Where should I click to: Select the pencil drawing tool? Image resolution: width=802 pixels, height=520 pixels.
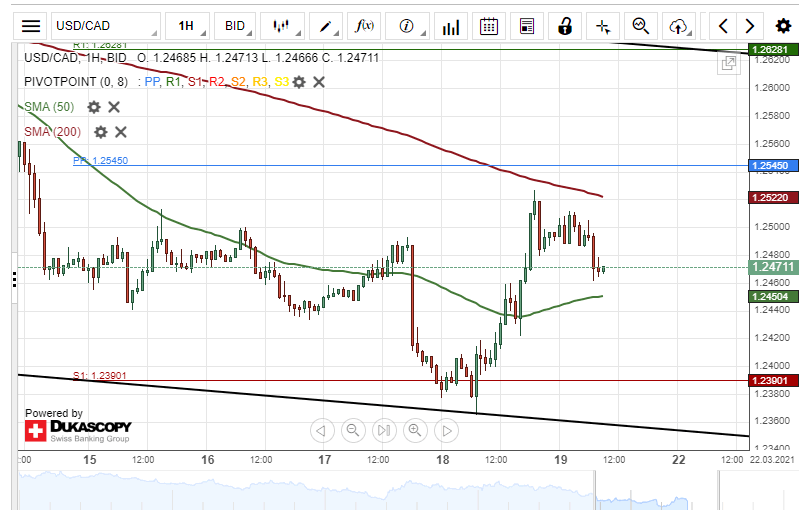[x=326, y=26]
